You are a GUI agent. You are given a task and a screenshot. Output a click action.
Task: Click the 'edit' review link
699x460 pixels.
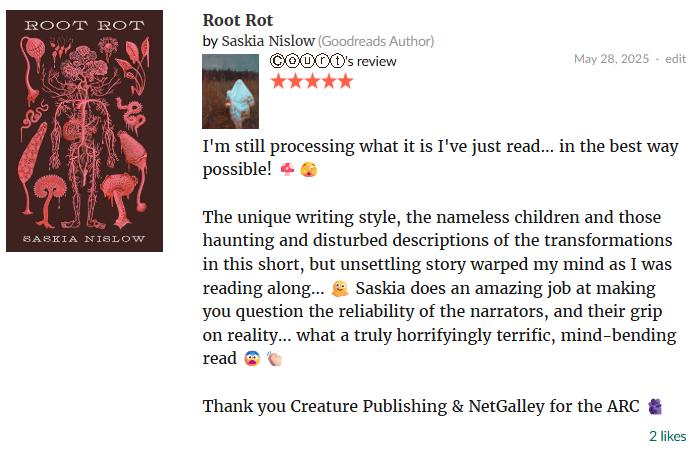pyautogui.click(x=676, y=59)
